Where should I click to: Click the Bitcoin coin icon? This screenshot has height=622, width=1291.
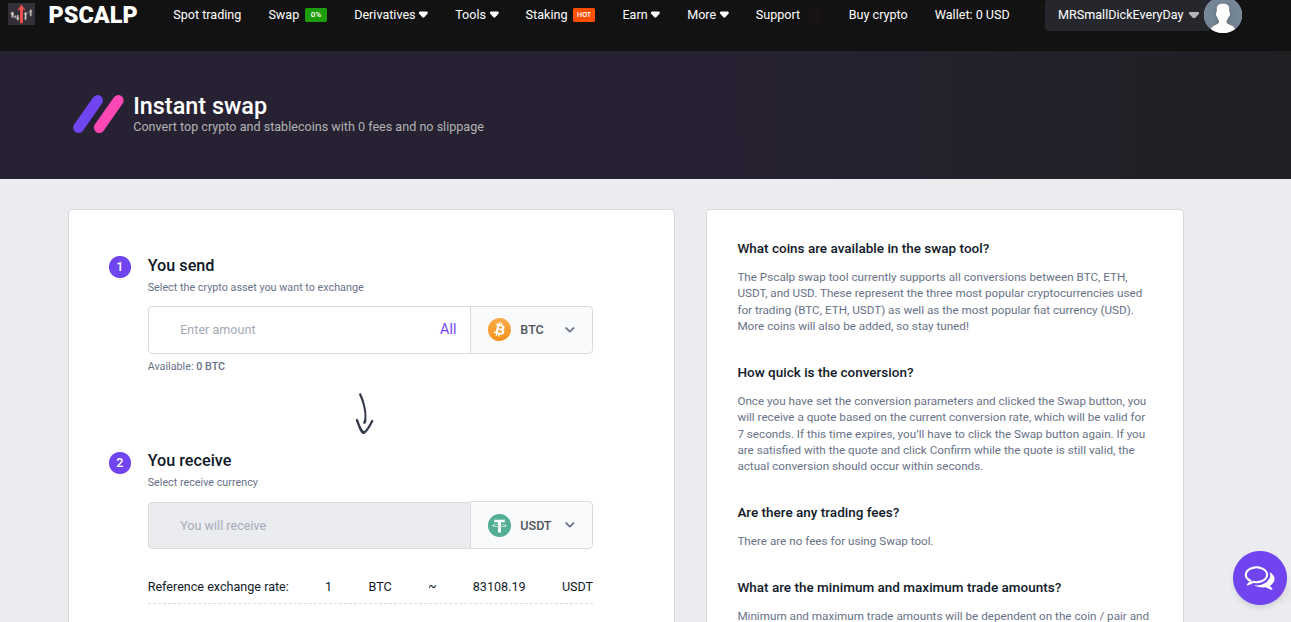tap(499, 330)
